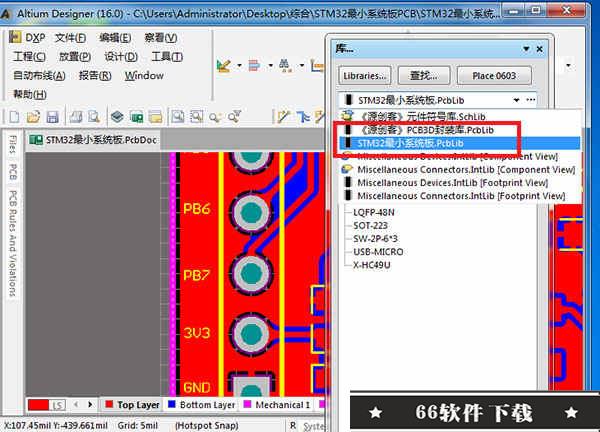The width and height of the screenshot is (600, 432).
Task: Click the find selection tools icon
Action: click(x=285, y=66)
